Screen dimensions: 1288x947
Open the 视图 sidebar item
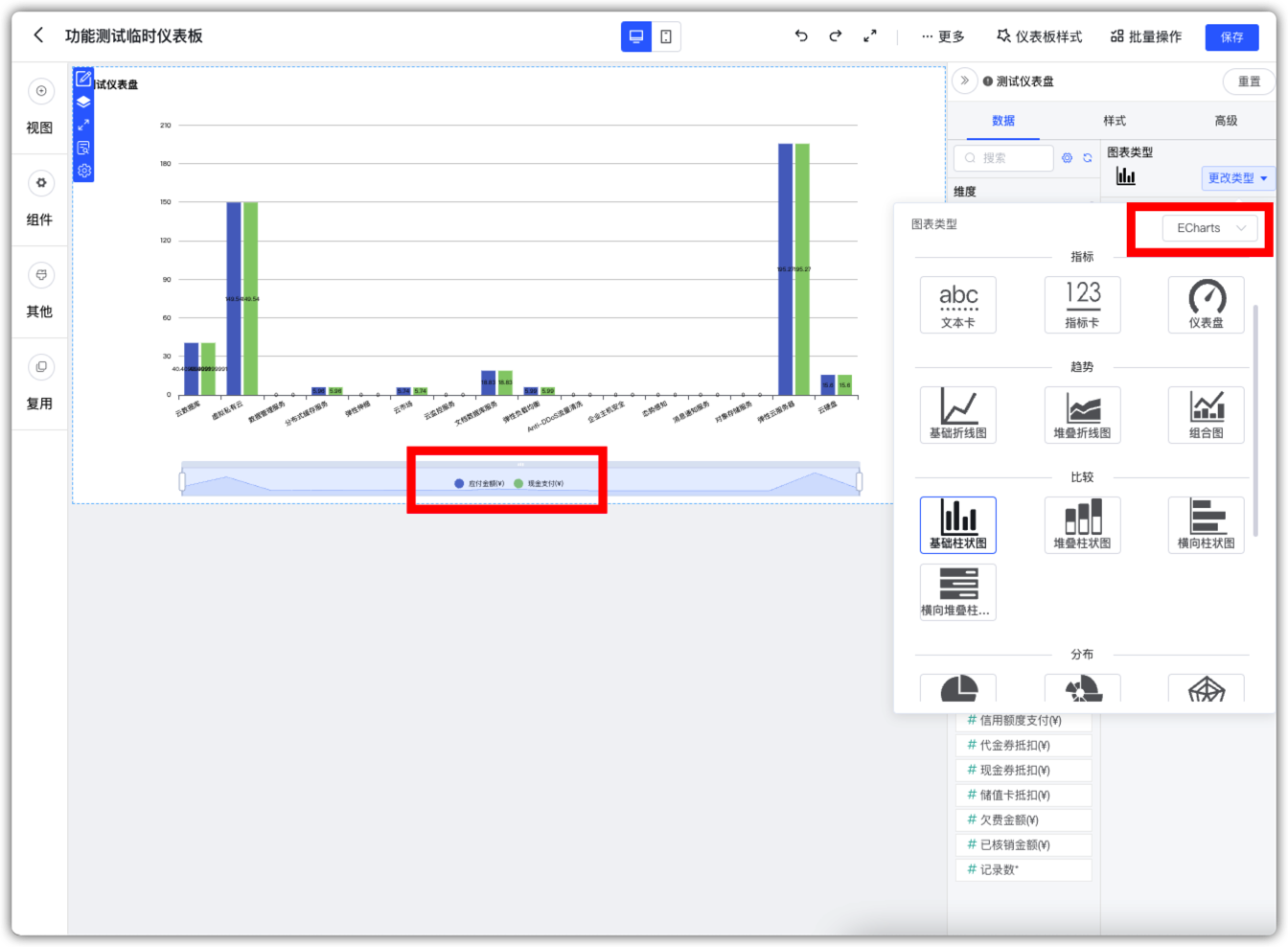point(39,107)
